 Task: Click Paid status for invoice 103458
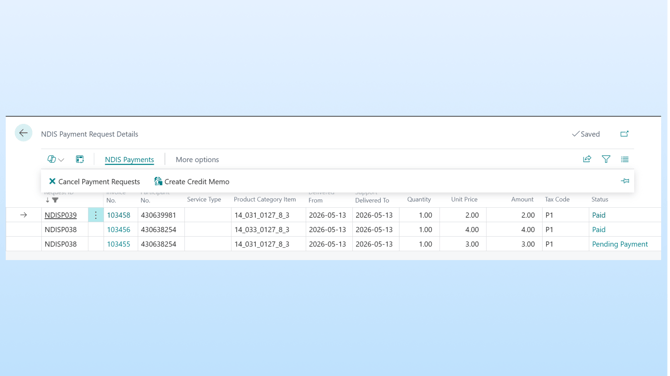[599, 215]
